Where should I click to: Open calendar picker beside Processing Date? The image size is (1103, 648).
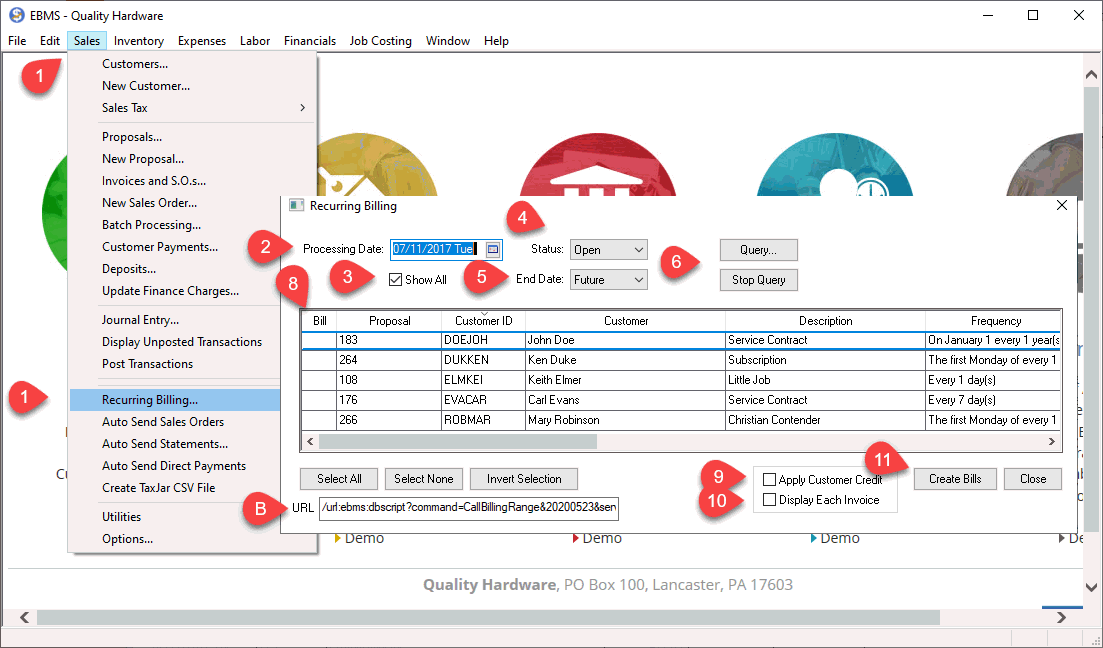click(492, 249)
